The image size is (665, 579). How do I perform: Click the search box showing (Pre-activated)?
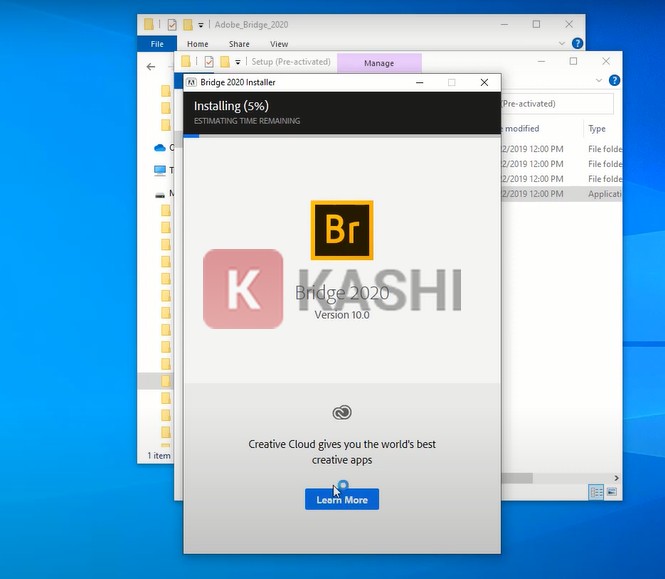[553, 103]
